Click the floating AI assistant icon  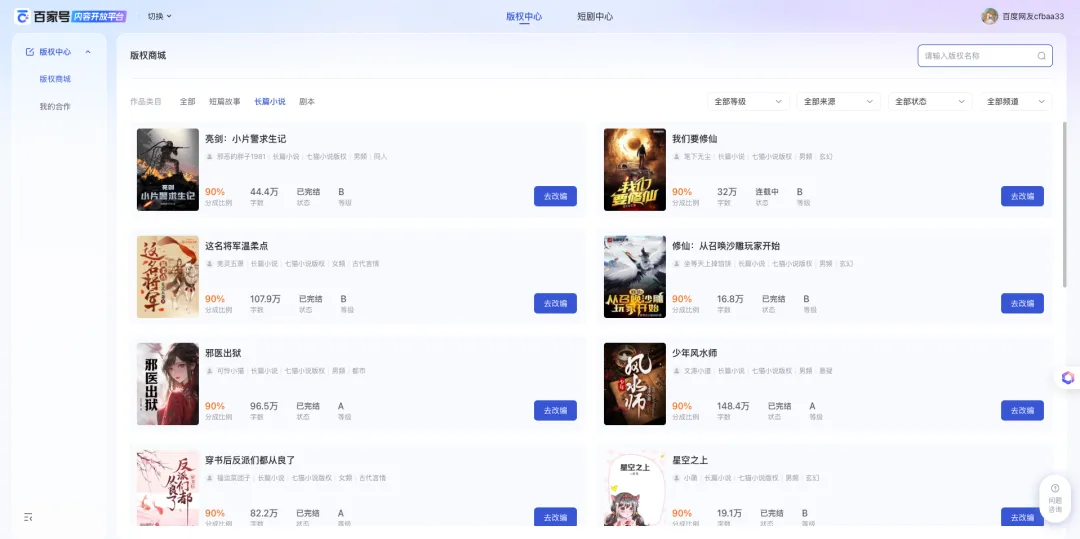[1067, 377]
